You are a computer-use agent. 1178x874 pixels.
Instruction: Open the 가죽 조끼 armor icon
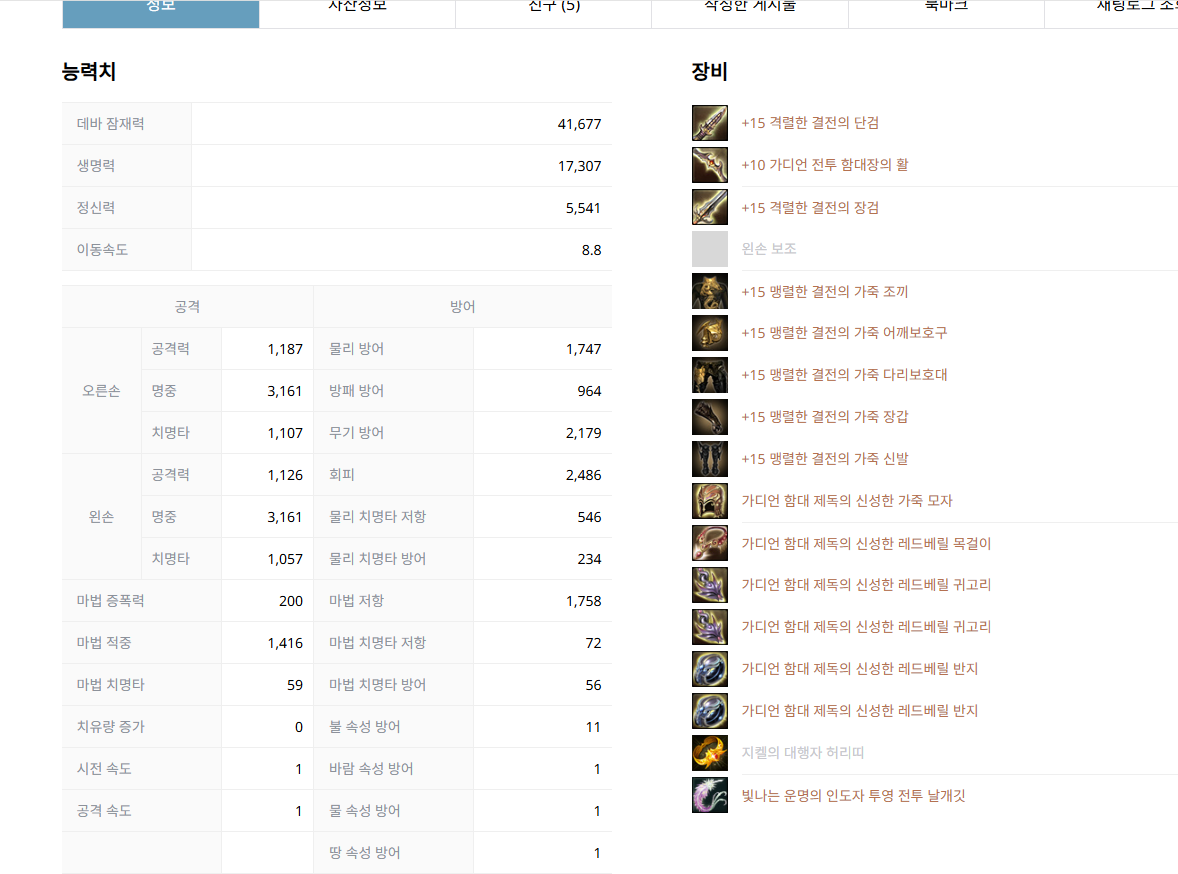pyautogui.click(x=709, y=291)
